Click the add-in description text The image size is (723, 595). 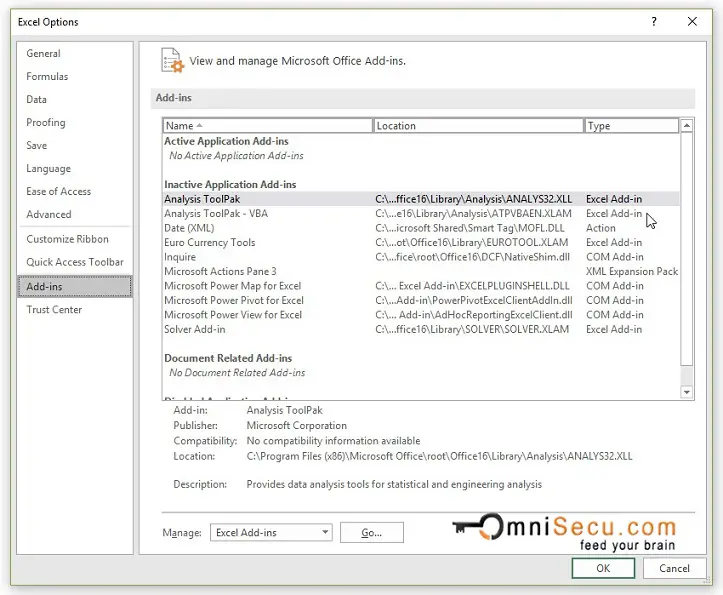[x=394, y=485]
